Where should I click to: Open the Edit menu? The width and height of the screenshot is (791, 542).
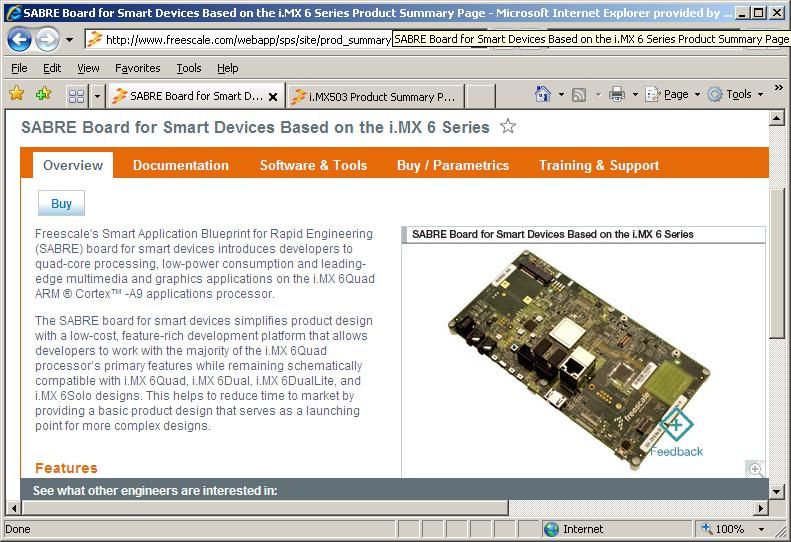coord(51,68)
